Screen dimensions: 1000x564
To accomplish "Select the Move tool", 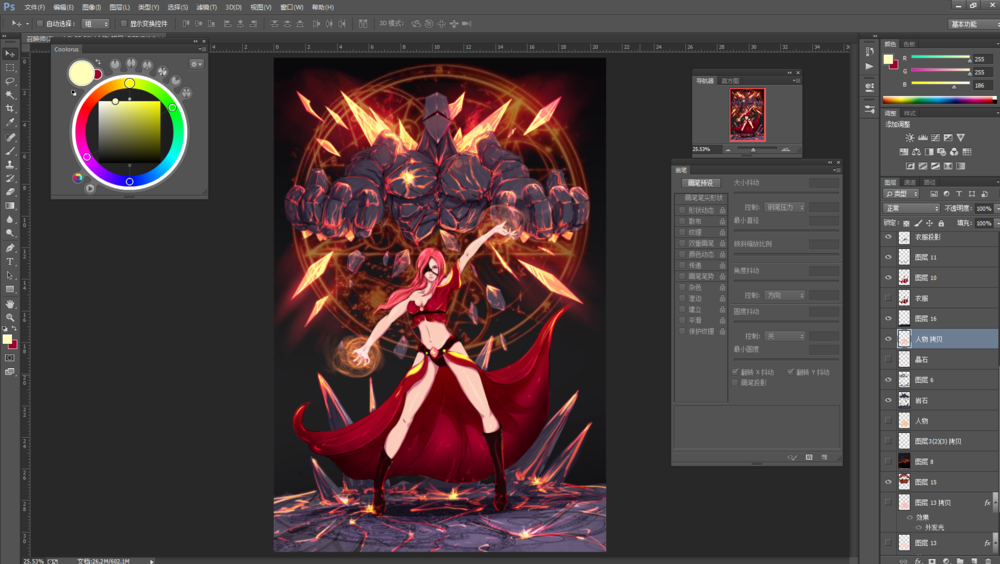I will 10,53.
